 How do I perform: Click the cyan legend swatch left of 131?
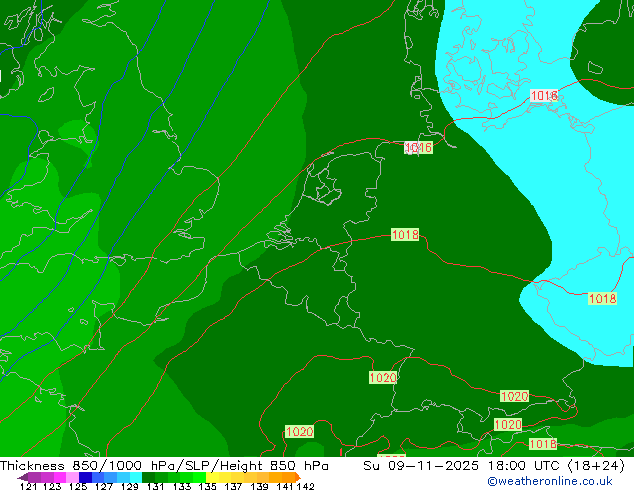(x=136, y=477)
